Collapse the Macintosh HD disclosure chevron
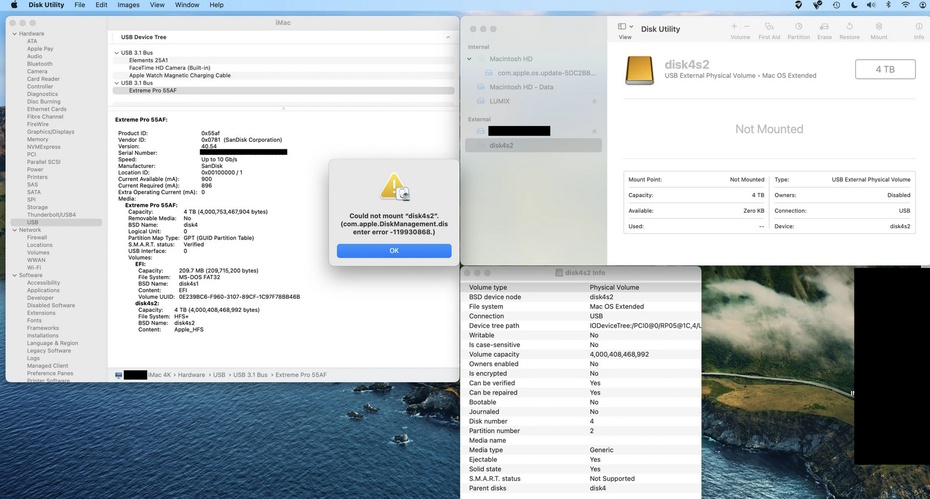Screen dimensions: 930x499 [470, 59]
